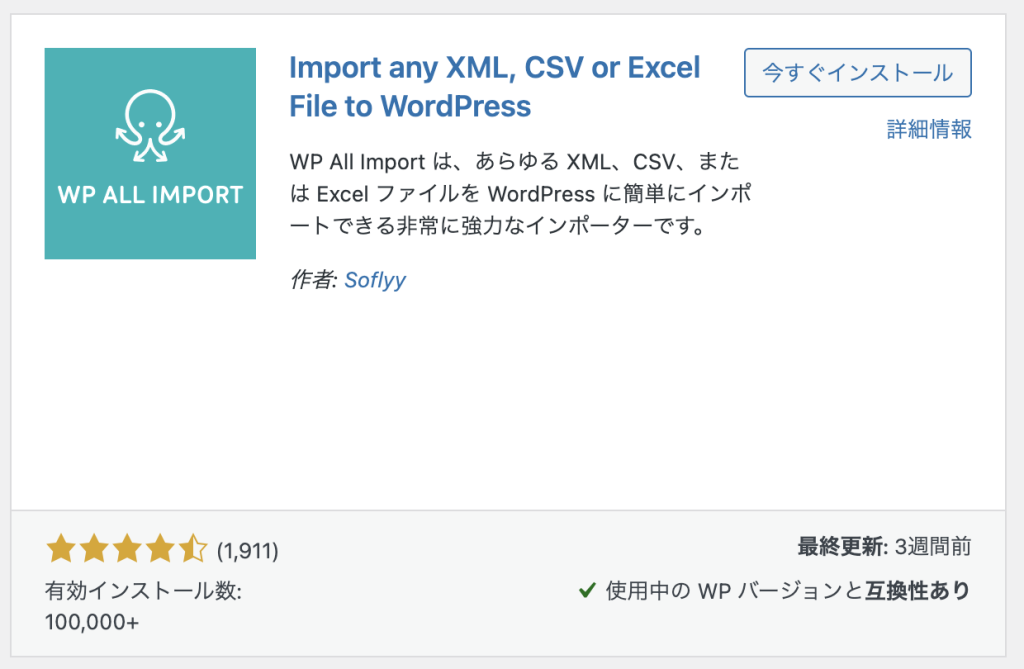Click the 最終更新 3週間前 text
Viewport: 1024px width, 669px height.
[884, 547]
